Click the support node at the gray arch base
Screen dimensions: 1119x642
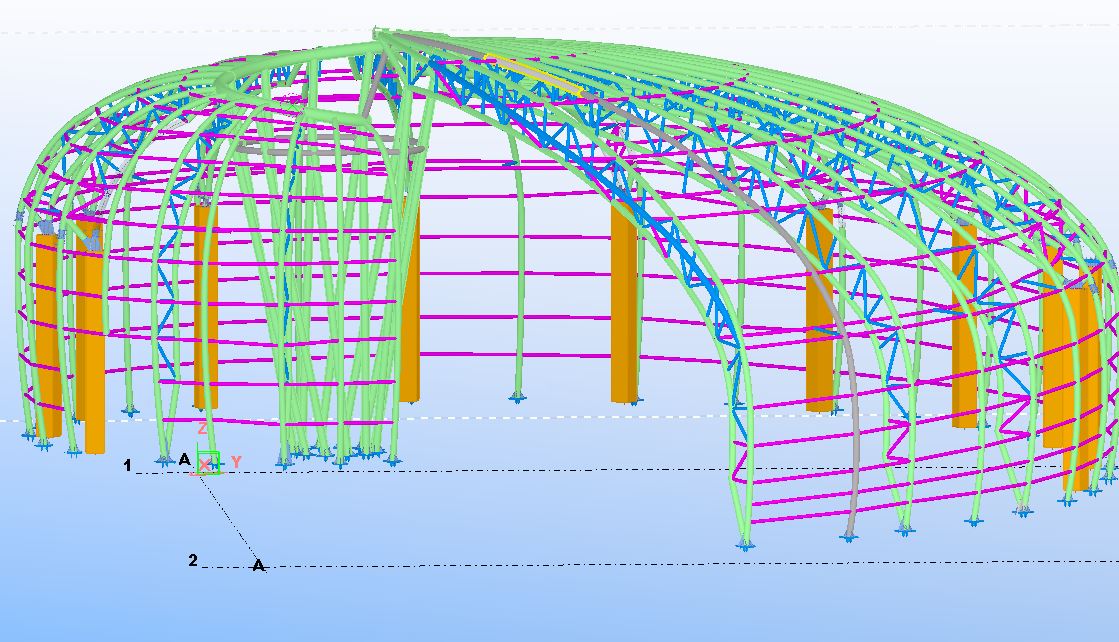pyautogui.click(x=849, y=536)
